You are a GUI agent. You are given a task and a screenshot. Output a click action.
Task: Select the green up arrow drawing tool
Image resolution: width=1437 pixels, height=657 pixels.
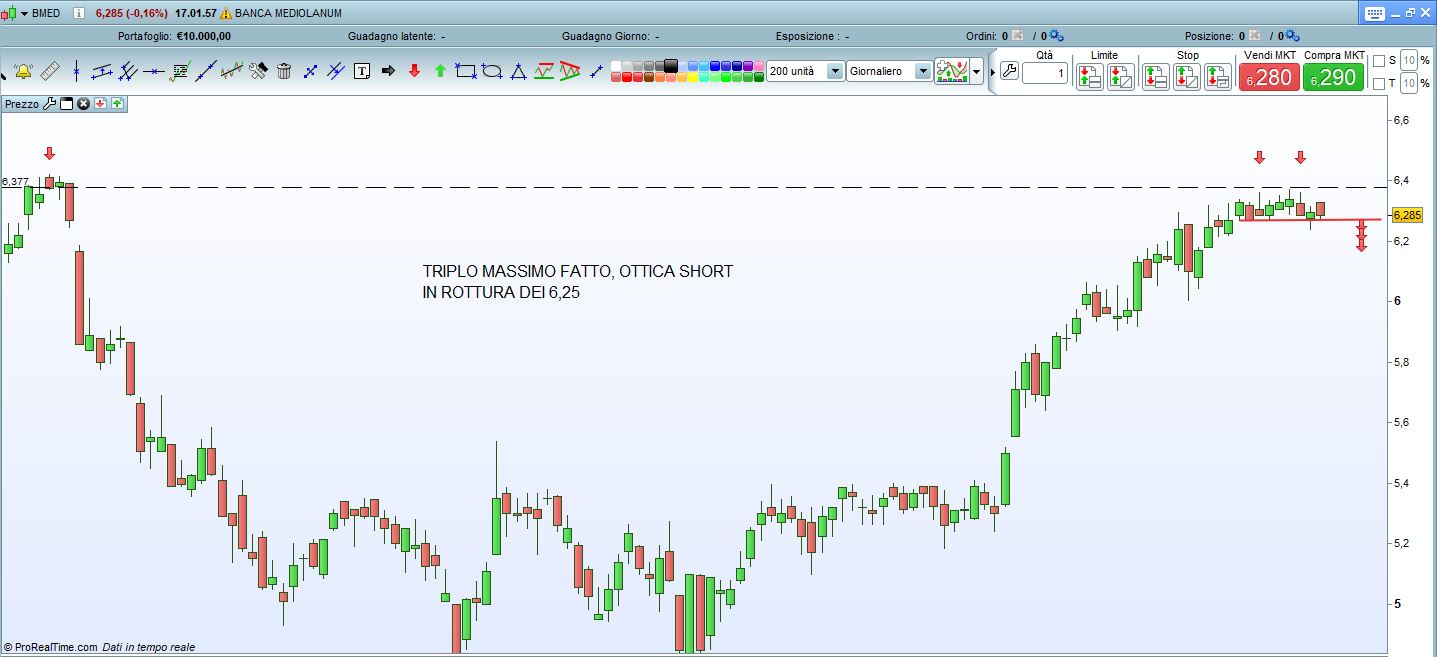point(440,71)
